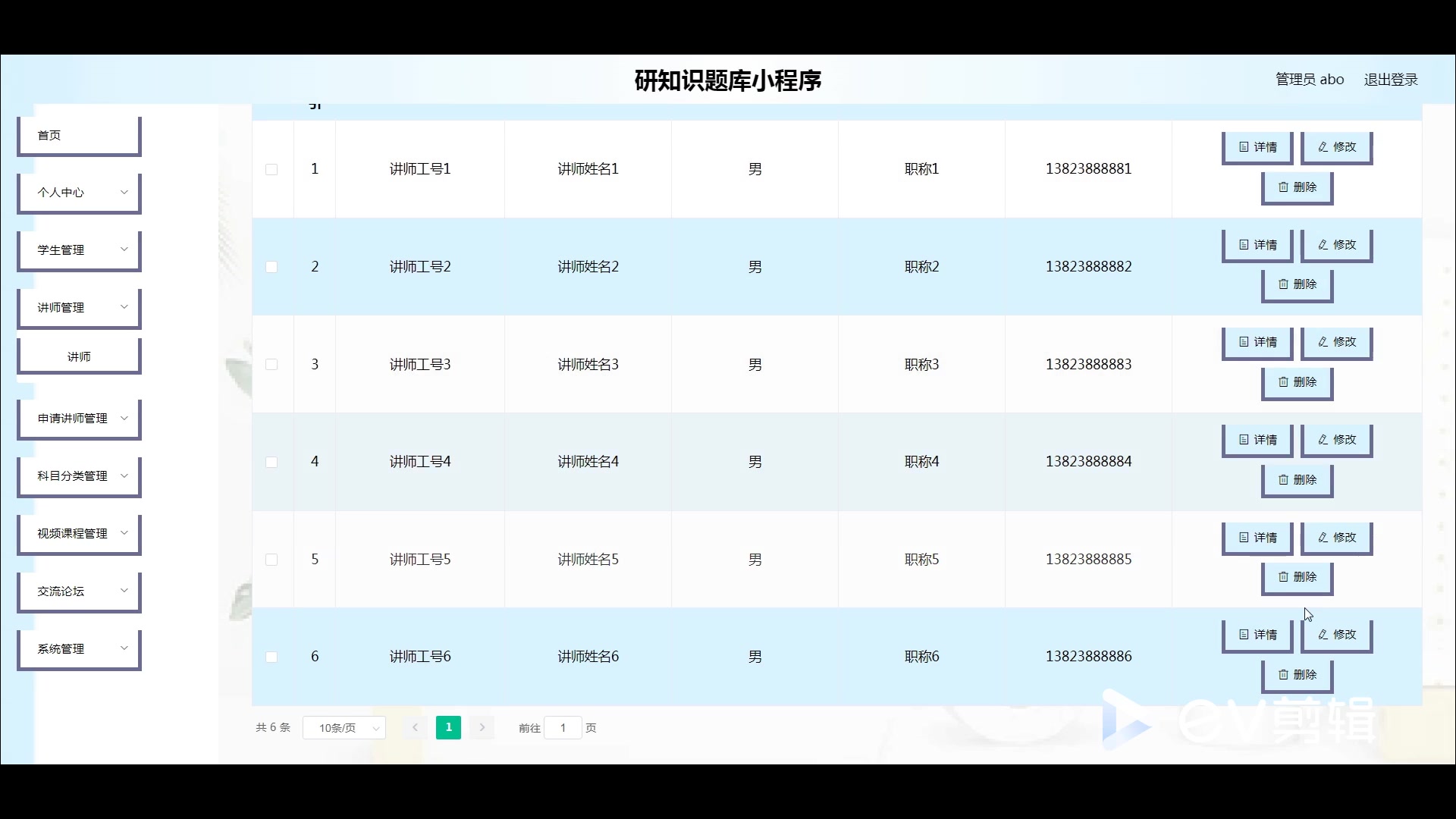Go to page 1 in pagination

[x=448, y=728]
